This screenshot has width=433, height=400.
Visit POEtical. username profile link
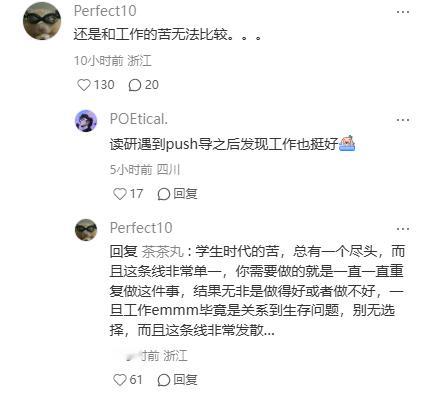pyautogui.click(x=139, y=119)
